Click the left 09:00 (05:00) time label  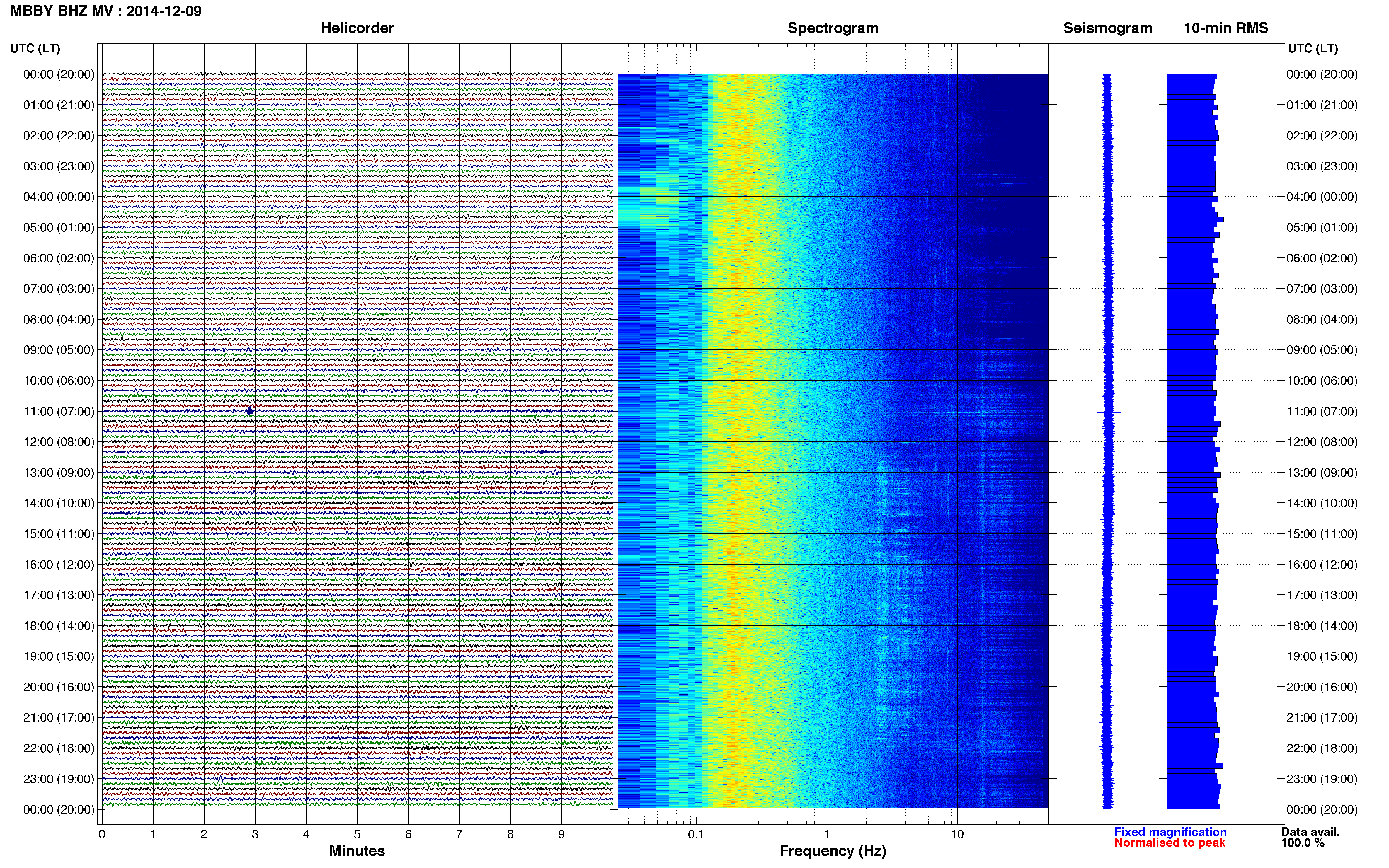tap(59, 350)
